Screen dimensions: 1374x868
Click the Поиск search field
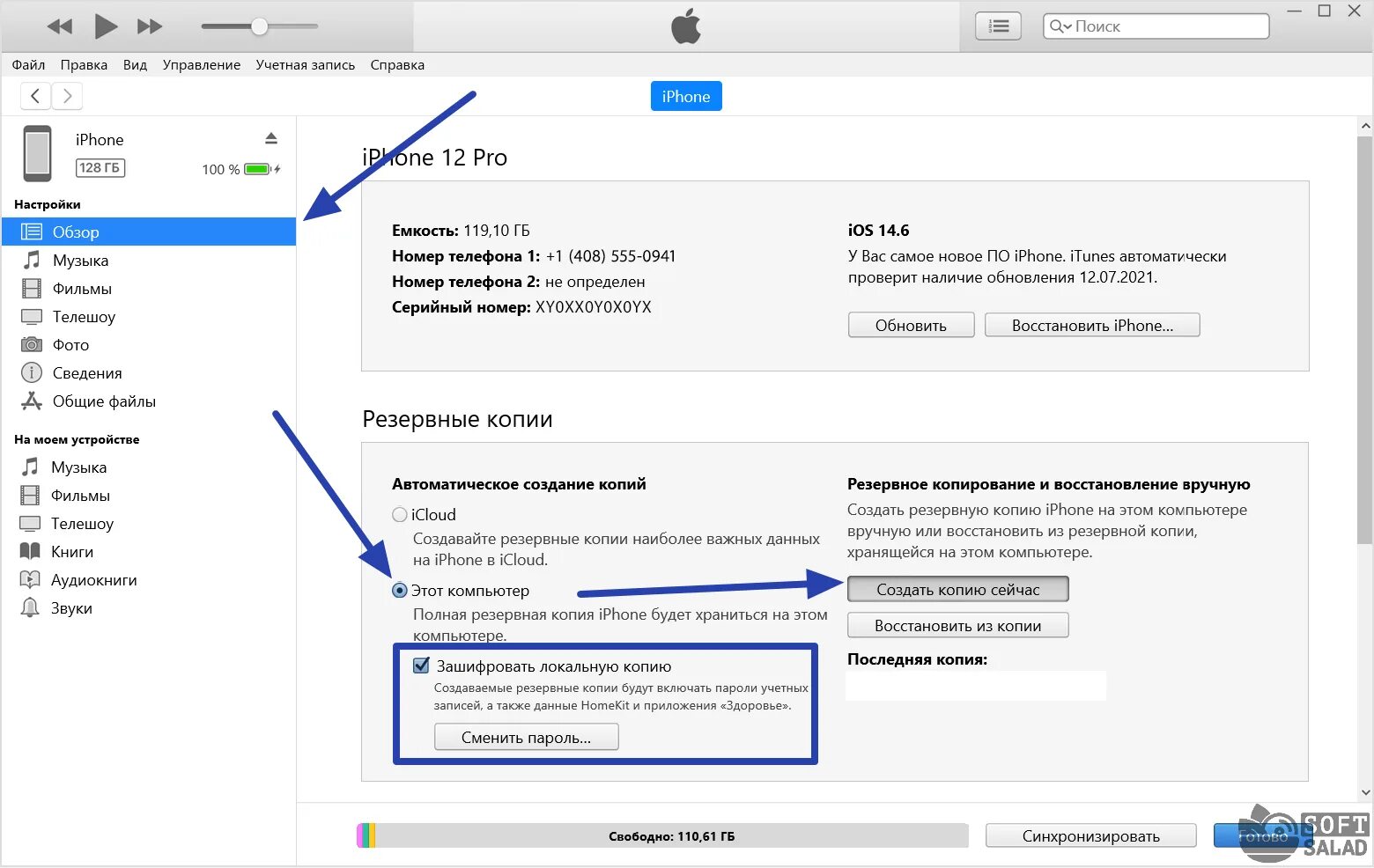(1156, 26)
